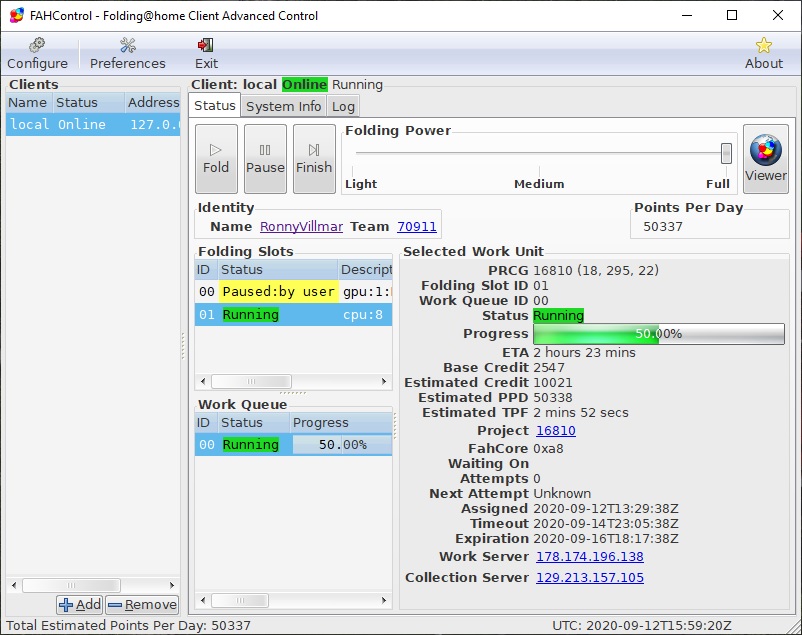The image size is (802, 635).
Task: Click the Folding Slots horizontal scrollbar thumb
Action: pos(251,381)
